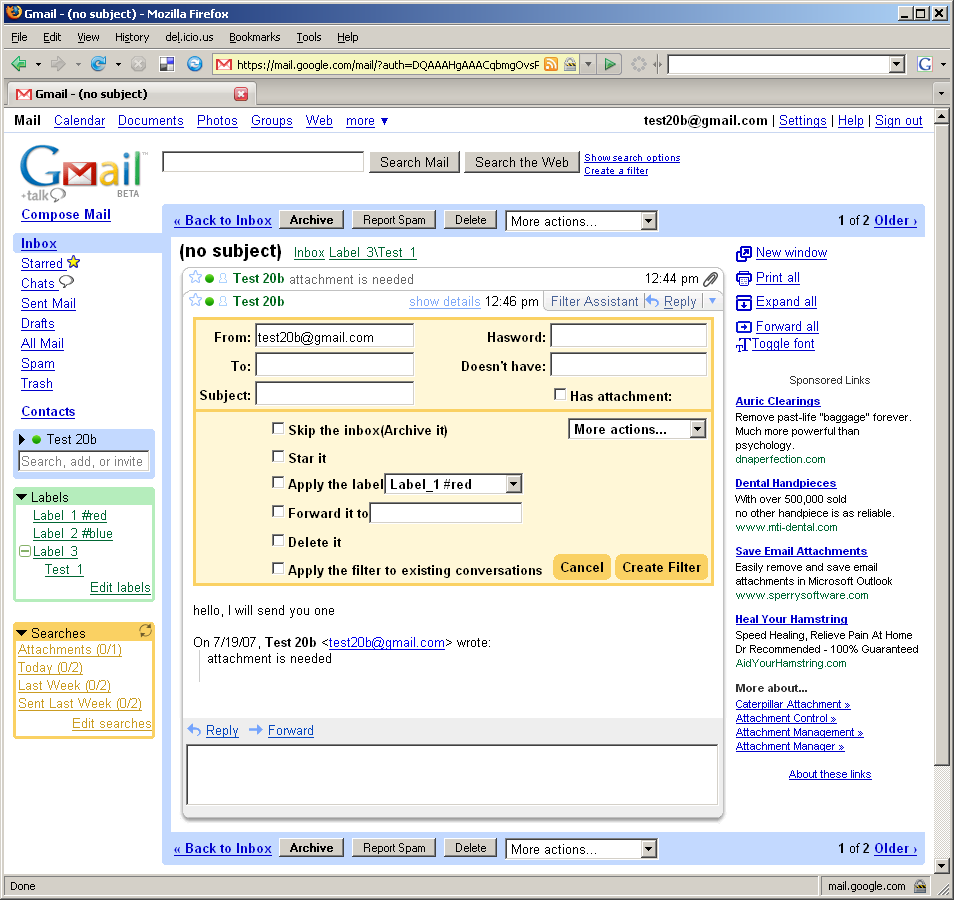Image resolution: width=954 pixels, height=900 pixels.
Task: Open the filter panel More actions dropdown
Action: (x=636, y=429)
